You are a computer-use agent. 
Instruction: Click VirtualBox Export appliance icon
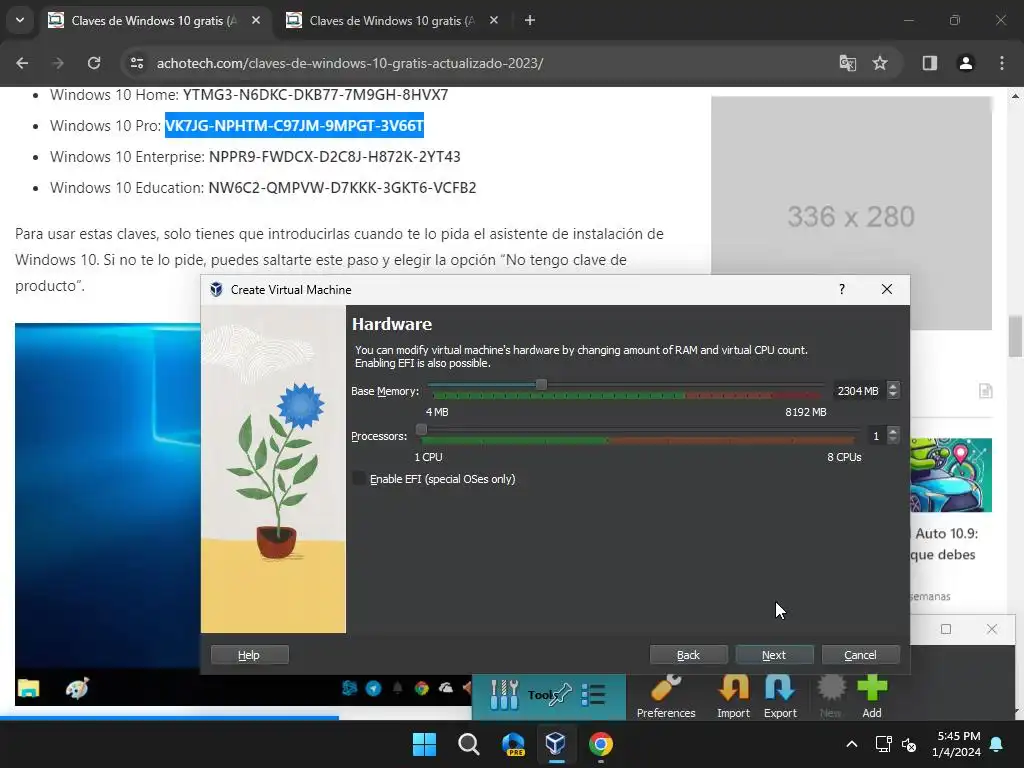tap(780, 697)
